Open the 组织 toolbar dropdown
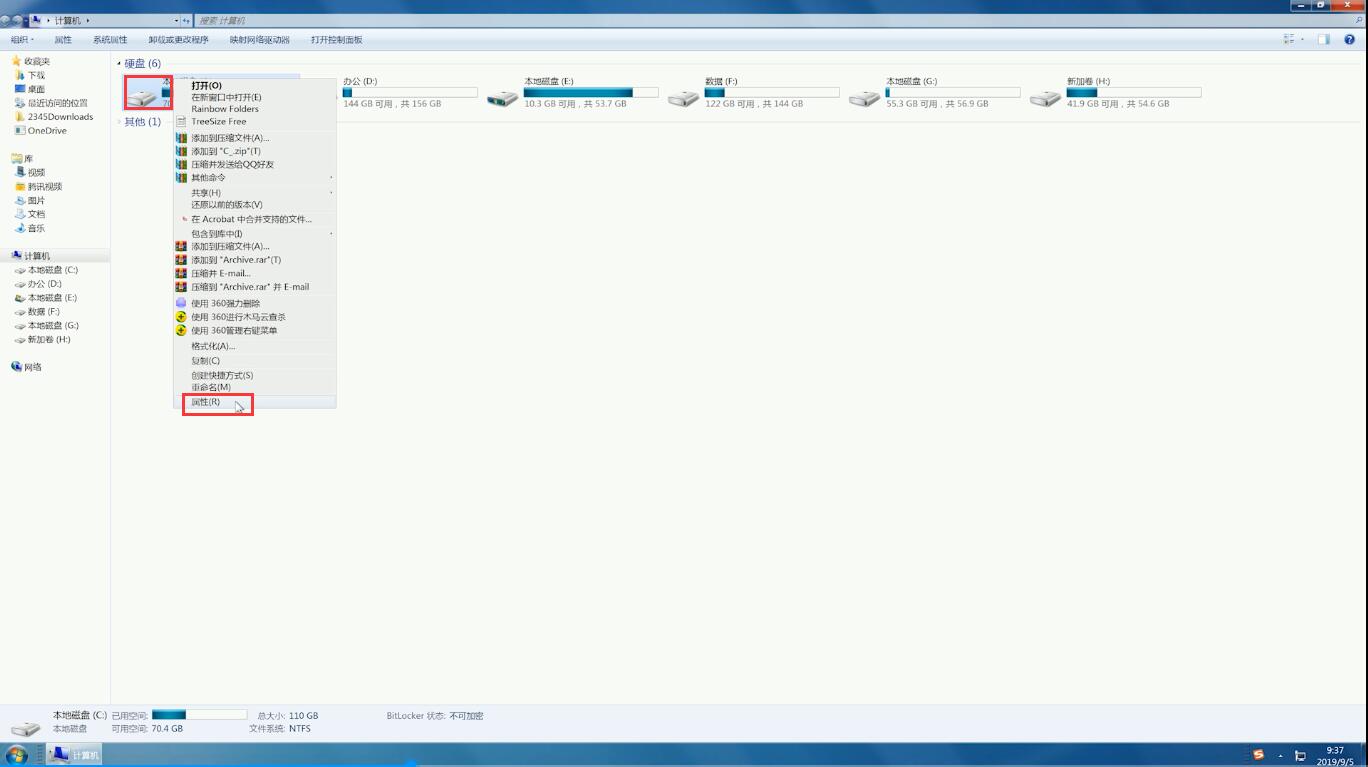Image resolution: width=1368 pixels, height=767 pixels. pyautogui.click(x=22, y=40)
